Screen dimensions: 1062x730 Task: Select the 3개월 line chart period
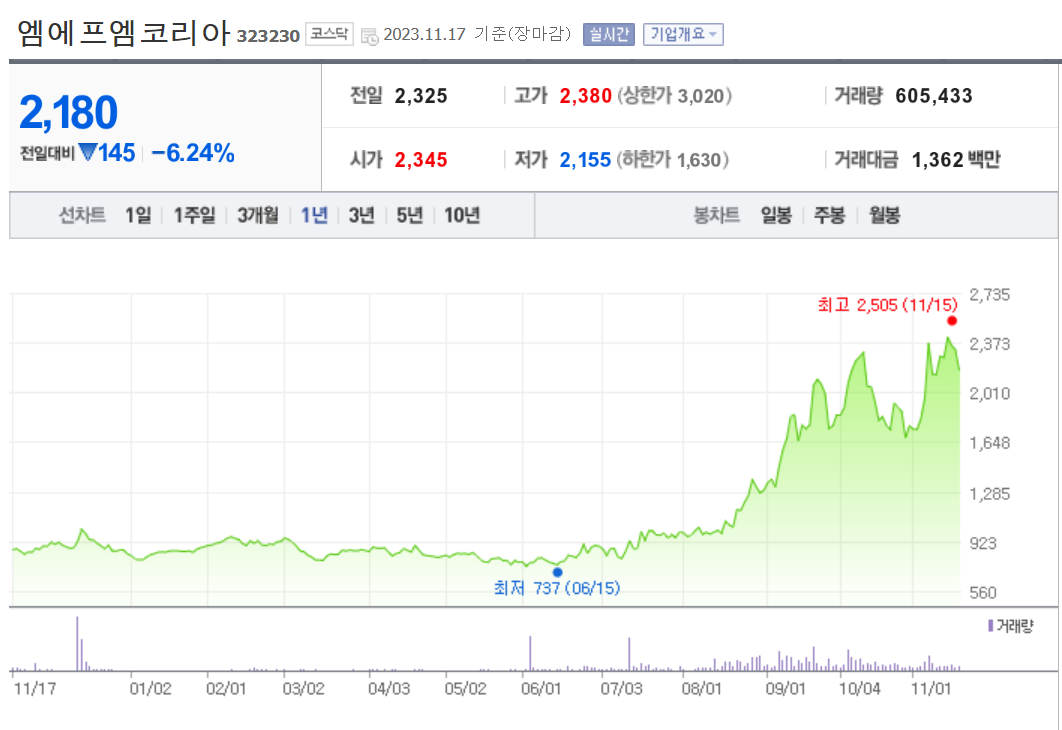point(257,215)
